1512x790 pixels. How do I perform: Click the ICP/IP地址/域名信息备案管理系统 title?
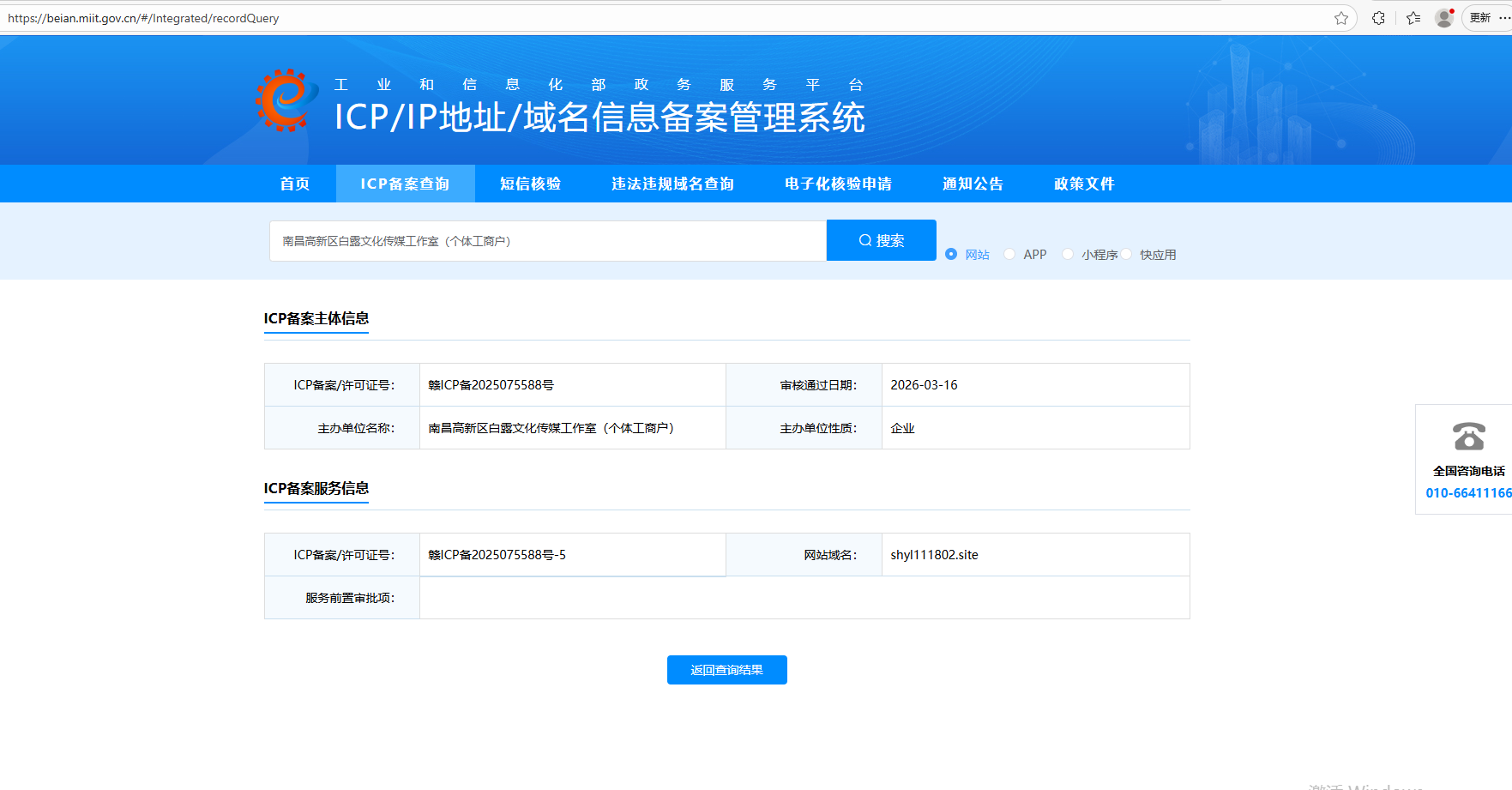tap(599, 118)
